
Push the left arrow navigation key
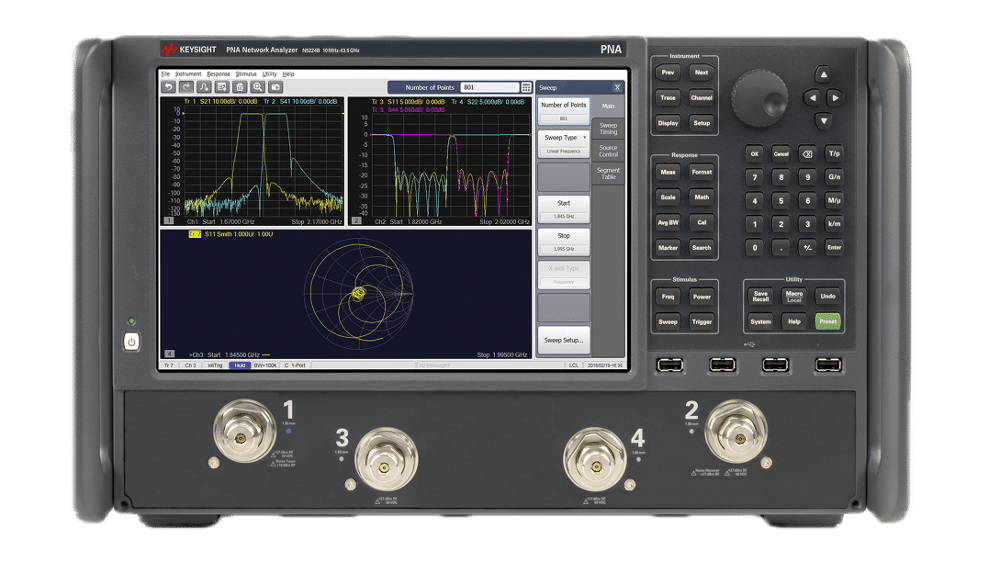point(812,98)
